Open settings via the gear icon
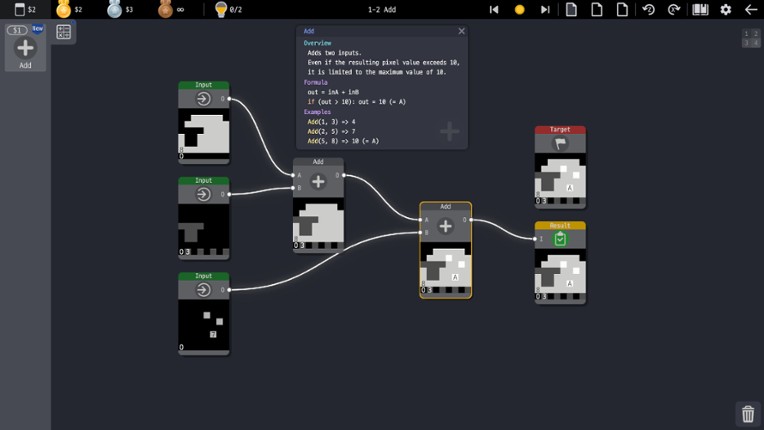This screenshot has width=764, height=430. tap(726, 9)
